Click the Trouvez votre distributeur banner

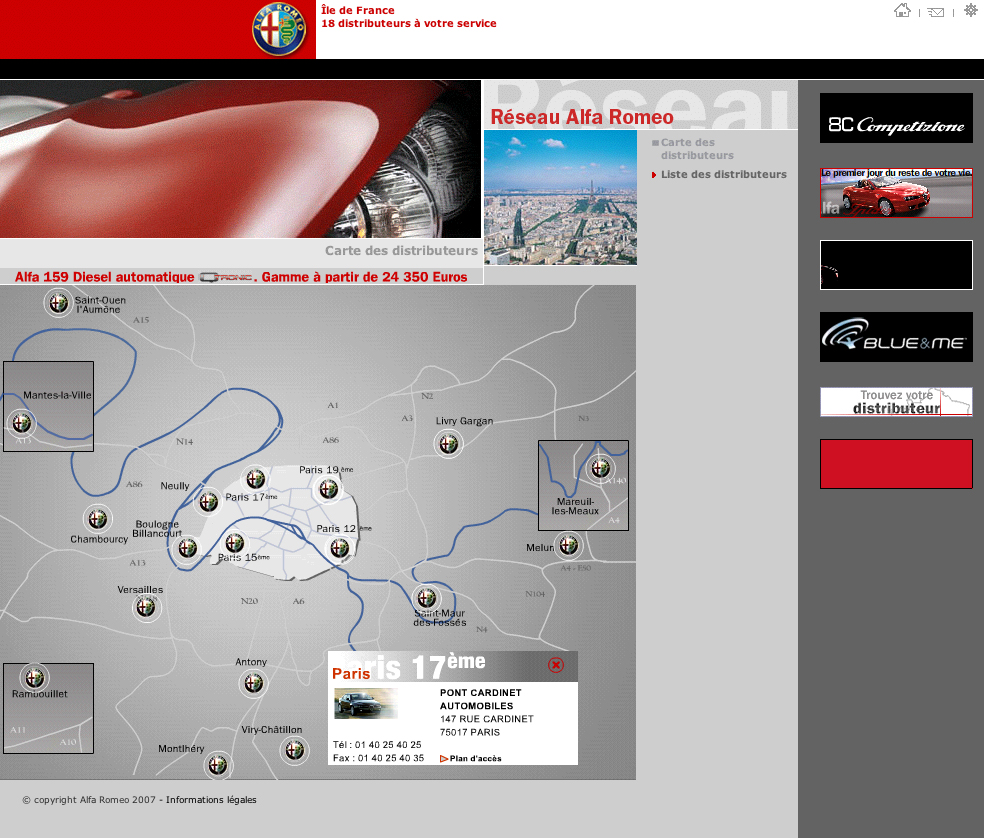click(896, 402)
